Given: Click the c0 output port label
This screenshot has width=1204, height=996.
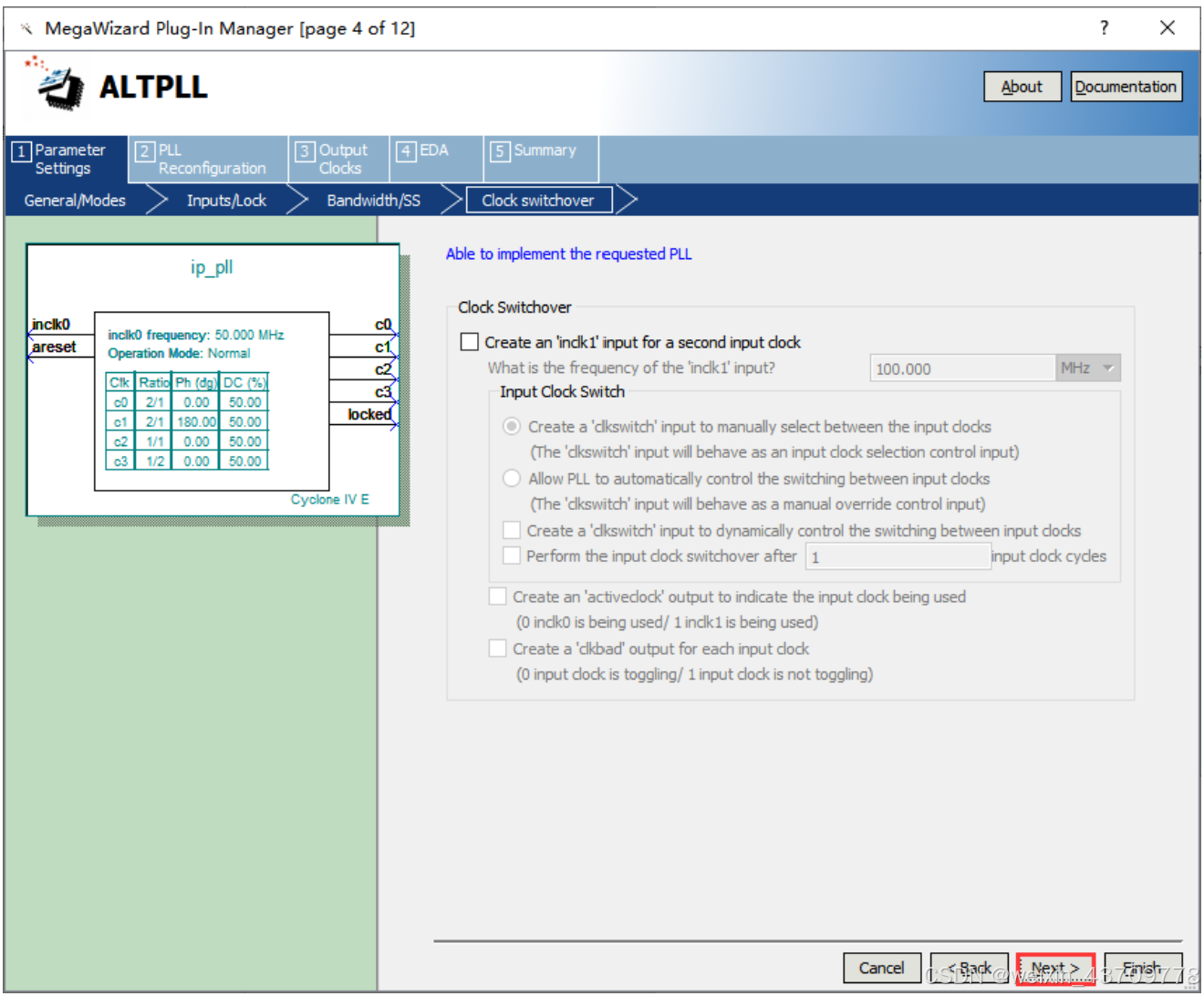Looking at the screenshot, I should (383, 324).
